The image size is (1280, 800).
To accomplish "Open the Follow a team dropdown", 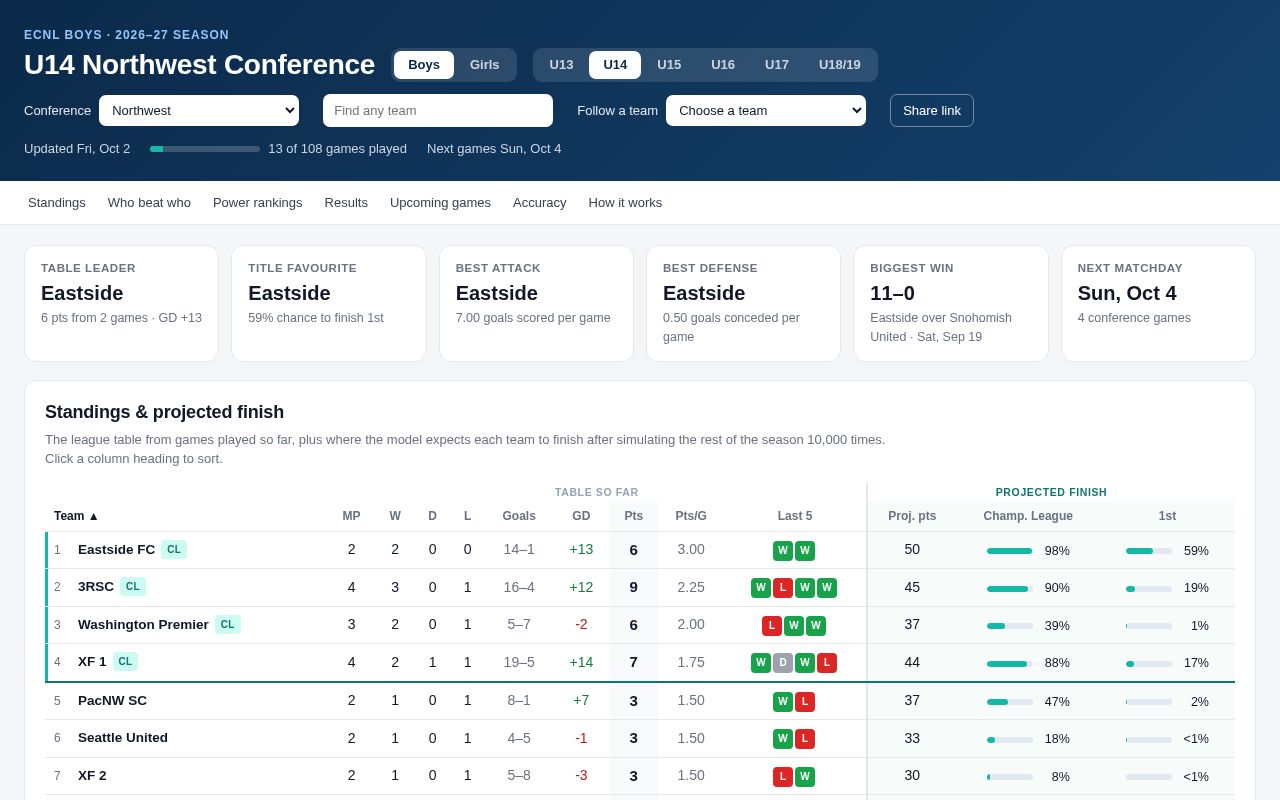I will 766,110.
